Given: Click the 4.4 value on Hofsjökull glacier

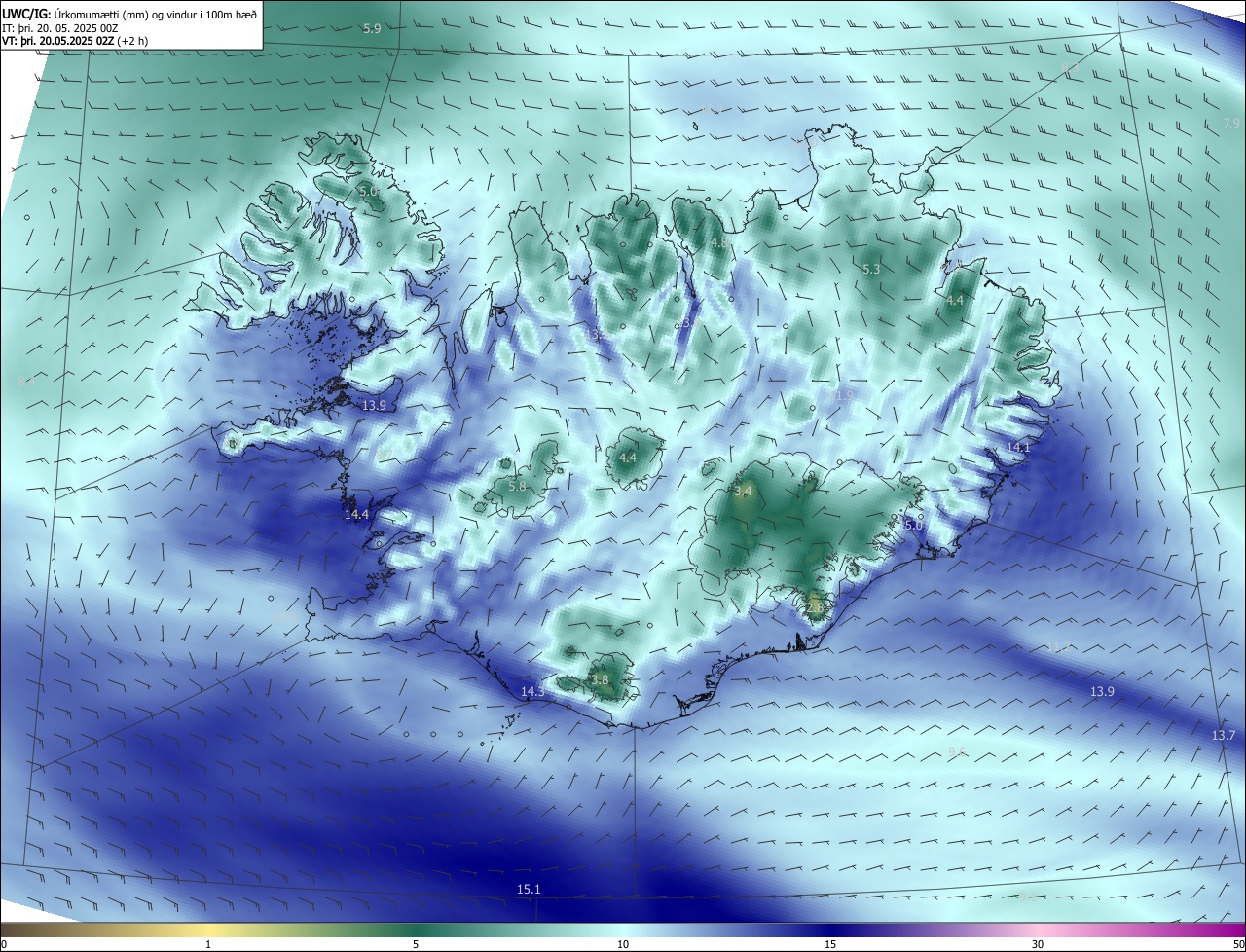Looking at the screenshot, I should tap(628, 458).
